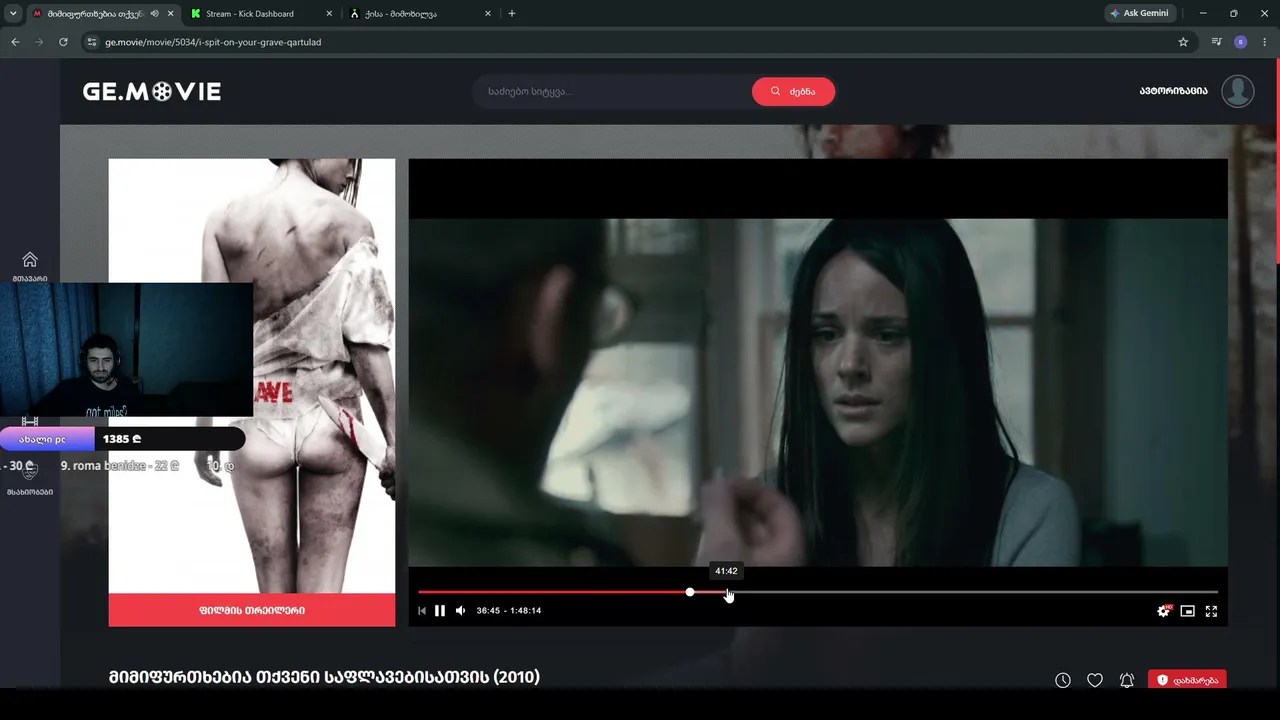Click the 1385 ₾ donation goal bar
This screenshot has height=720, width=1280.
click(122, 439)
